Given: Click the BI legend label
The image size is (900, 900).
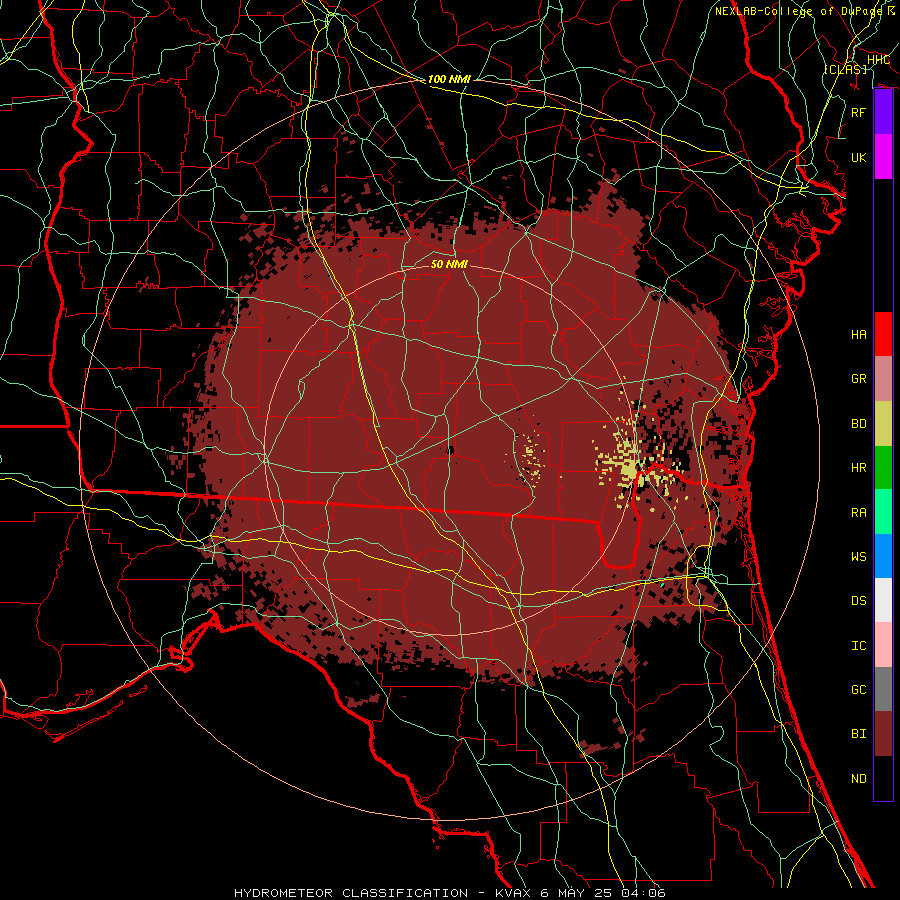Looking at the screenshot, I should [x=859, y=734].
